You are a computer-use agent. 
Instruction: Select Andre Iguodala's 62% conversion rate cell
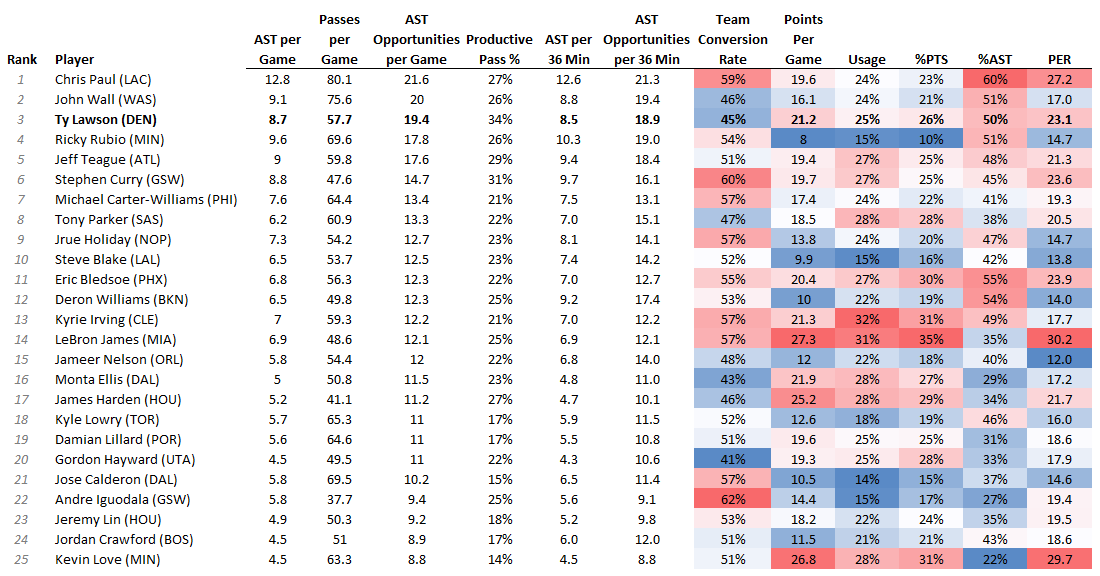733,500
